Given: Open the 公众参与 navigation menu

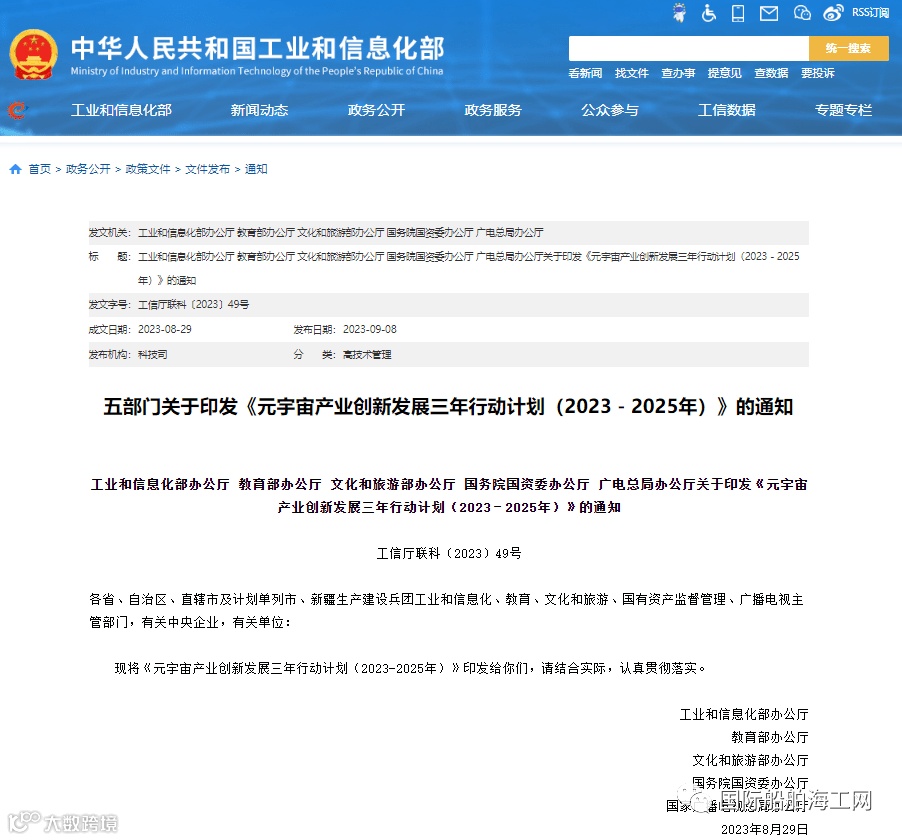Looking at the screenshot, I should [610, 110].
